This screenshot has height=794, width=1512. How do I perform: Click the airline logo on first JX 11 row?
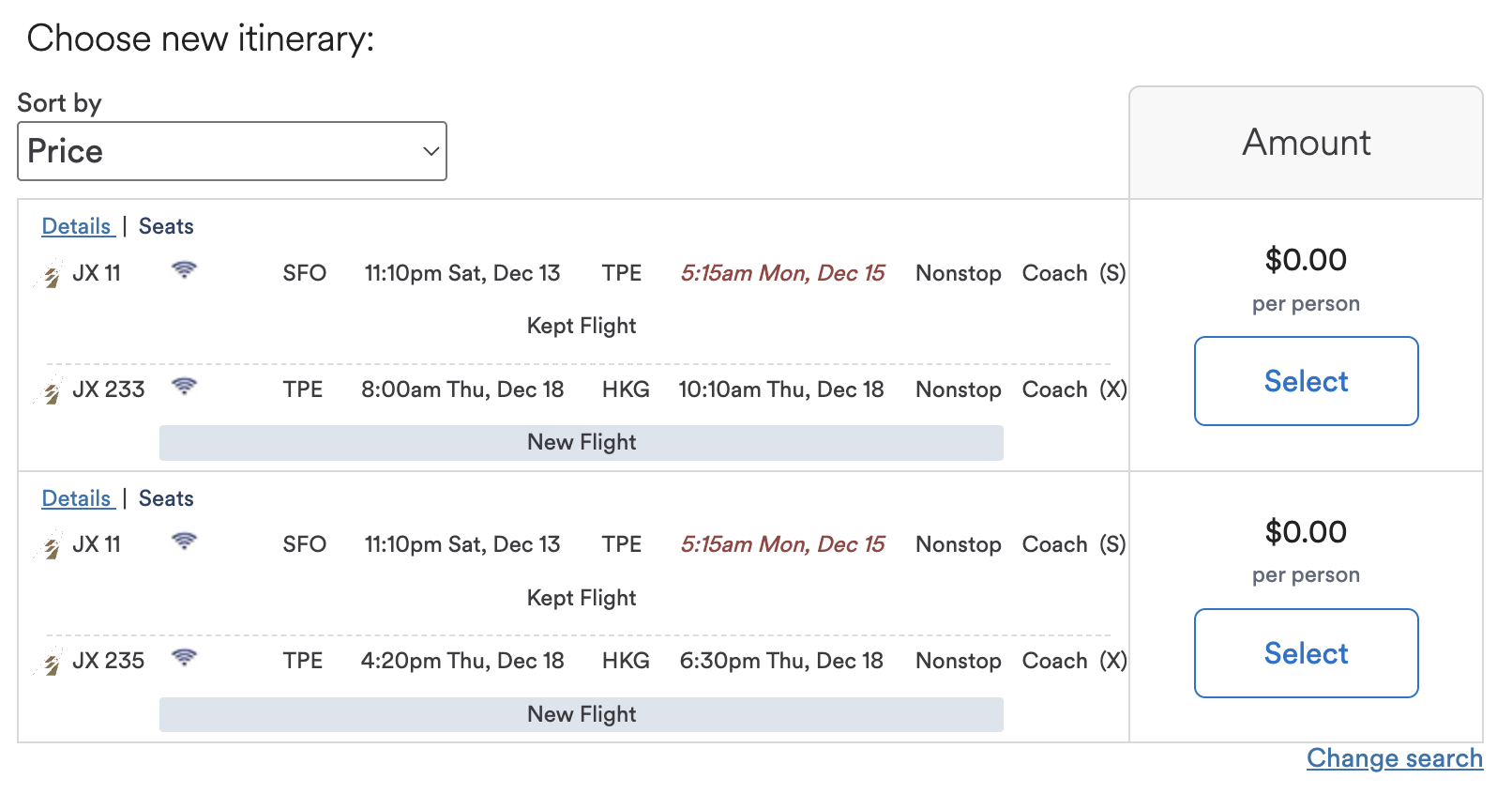coord(51,274)
